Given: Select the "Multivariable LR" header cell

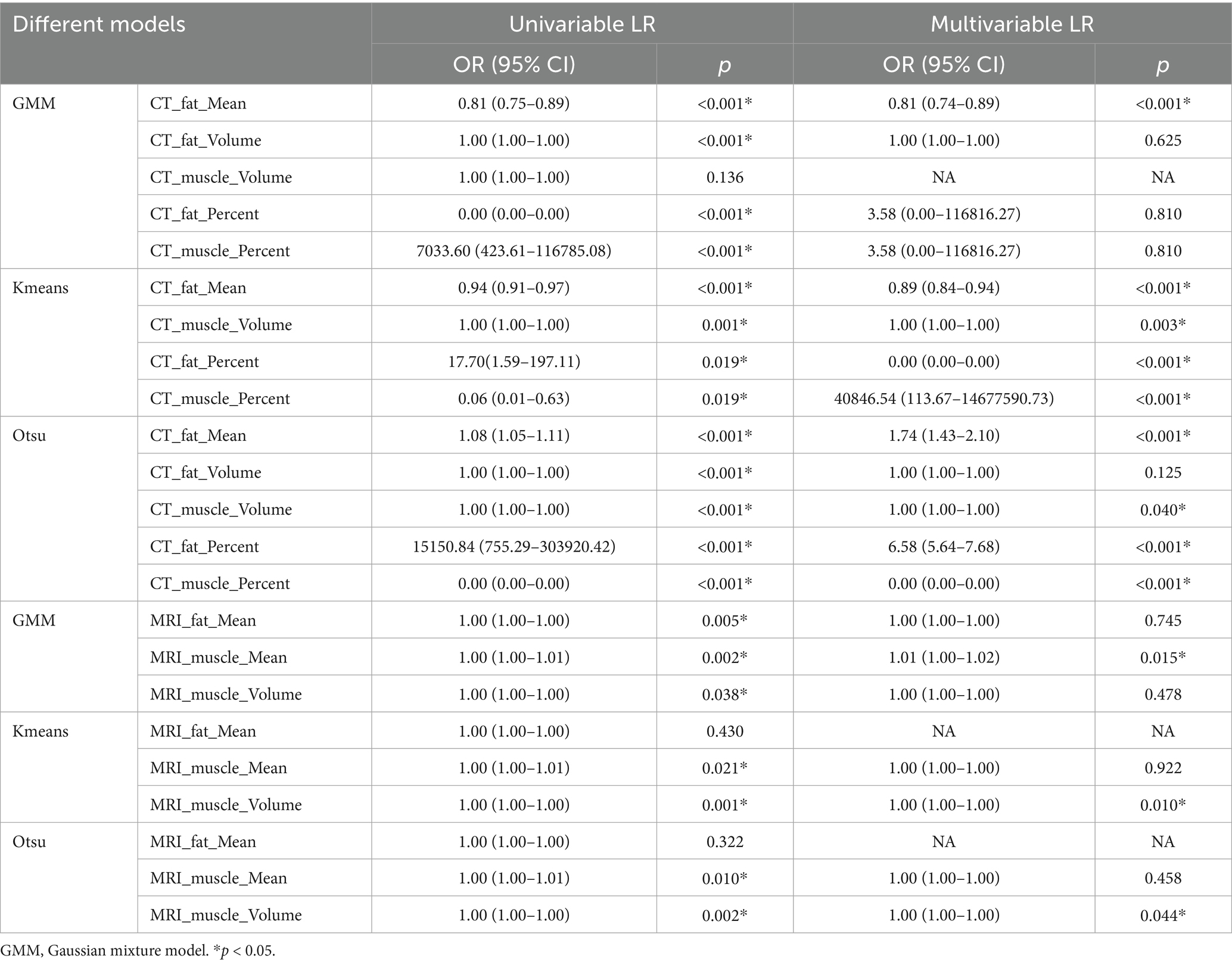Looking at the screenshot, I should tap(1012, 24).
